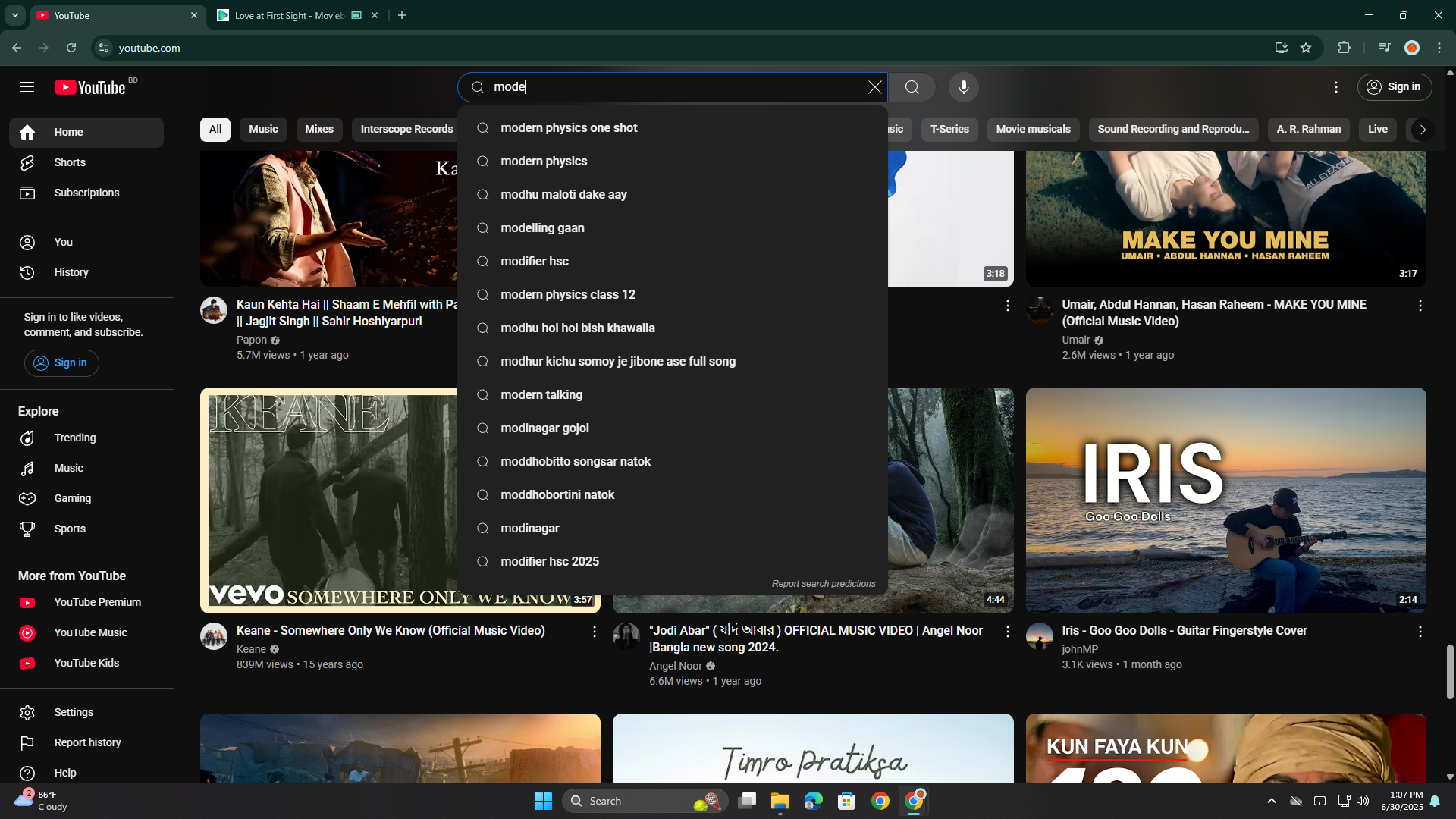Clear the search box with the X icon
The image size is (1456, 819).
click(x=874, y=87)
